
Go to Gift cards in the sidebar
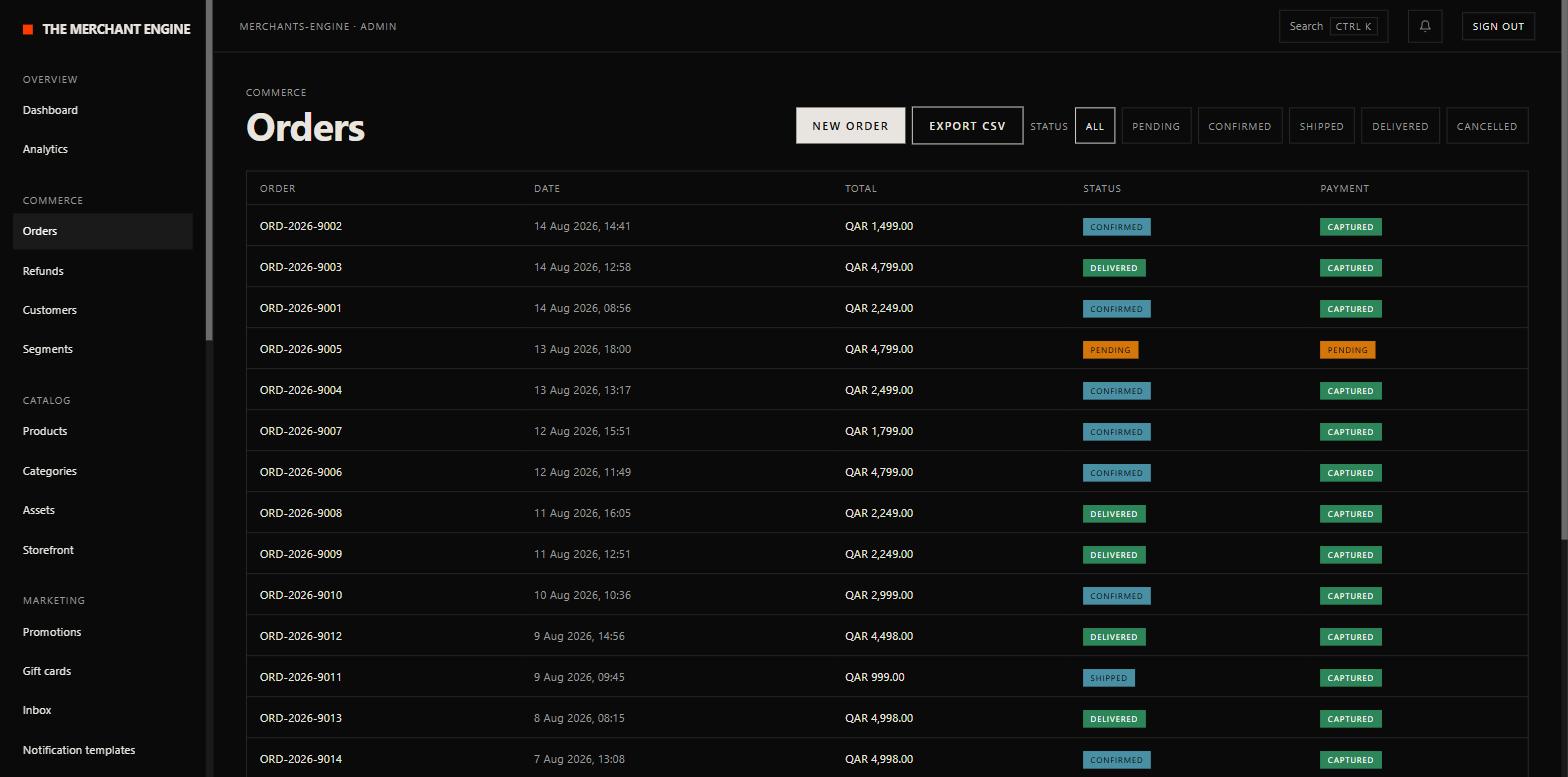tap(102, 671)
